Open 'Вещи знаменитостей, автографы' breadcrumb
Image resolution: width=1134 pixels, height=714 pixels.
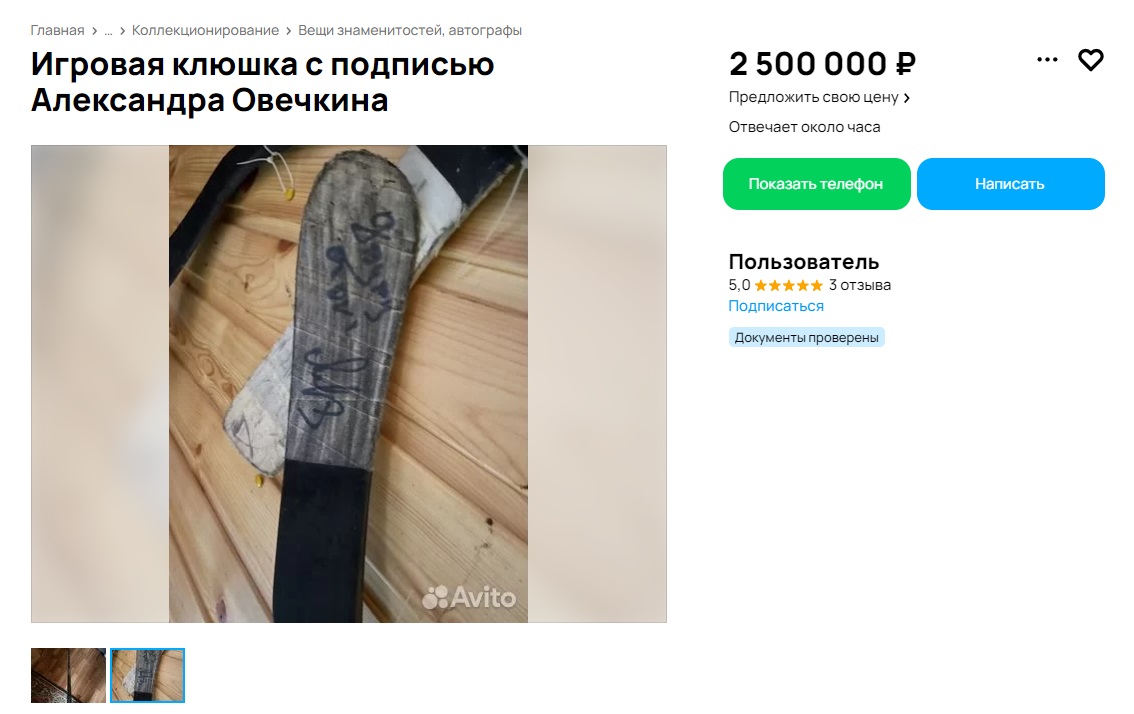[x=410, y=30]
